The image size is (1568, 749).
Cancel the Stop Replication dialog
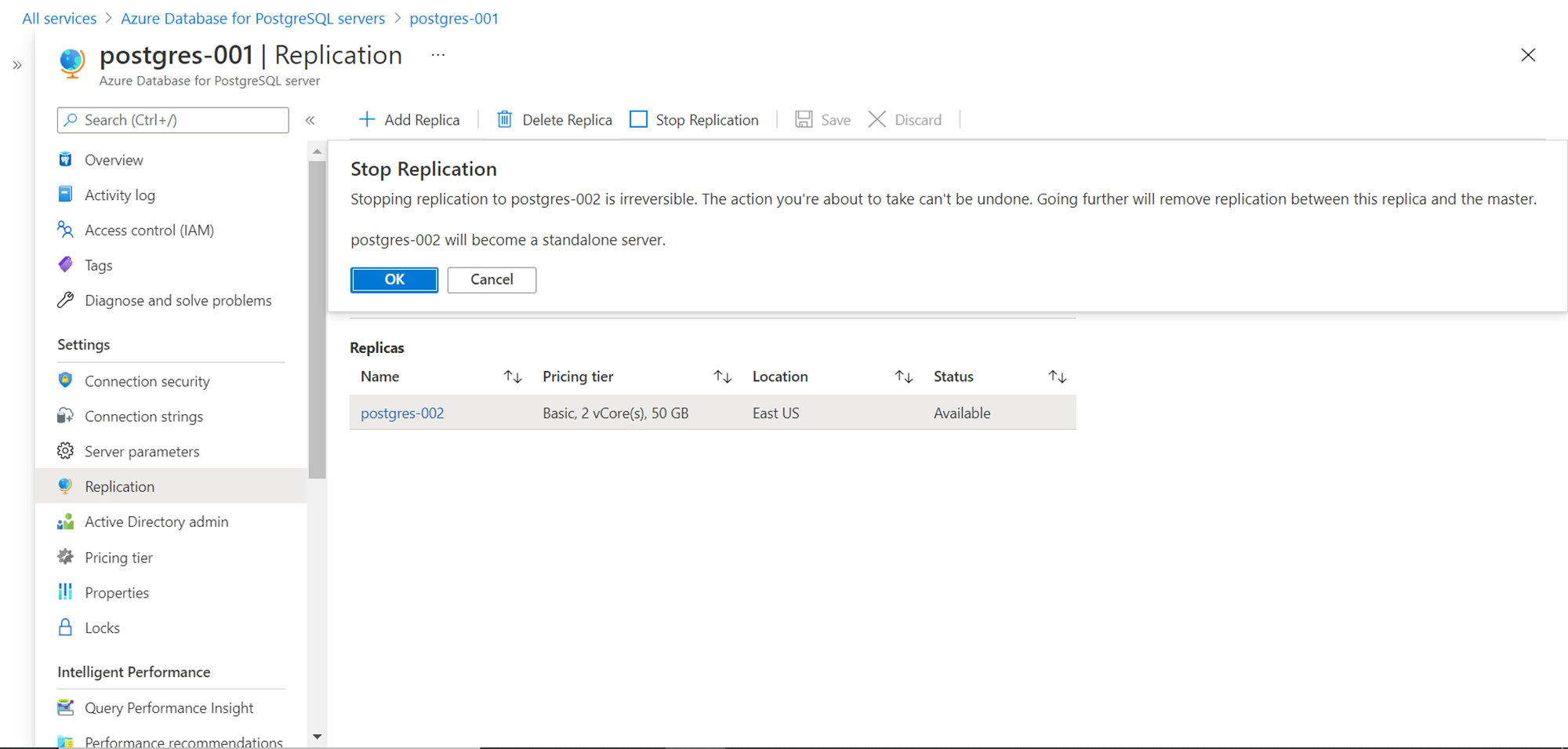(492, 280)
